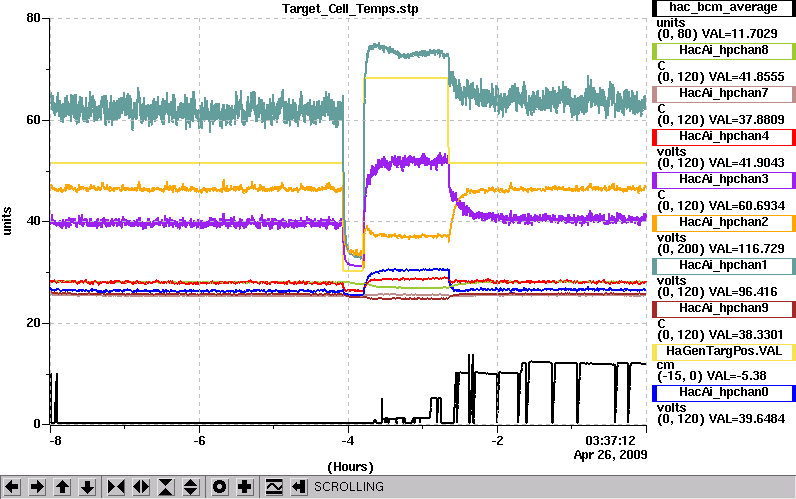Click the vertical 'units' y-axis label
Image resolution: width=796 pixels, height=499 pixels.
coord(7,221)
